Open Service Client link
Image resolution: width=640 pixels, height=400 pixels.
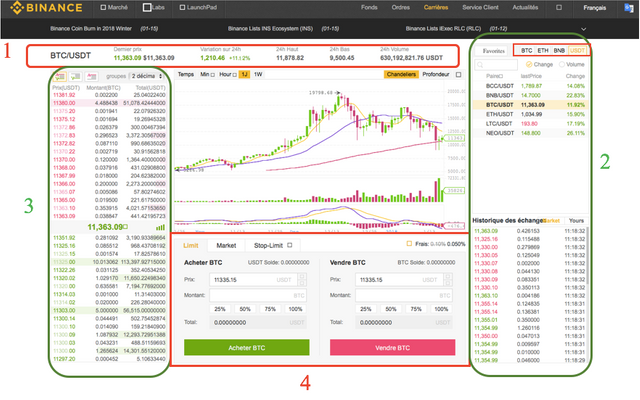coord(480,7)
